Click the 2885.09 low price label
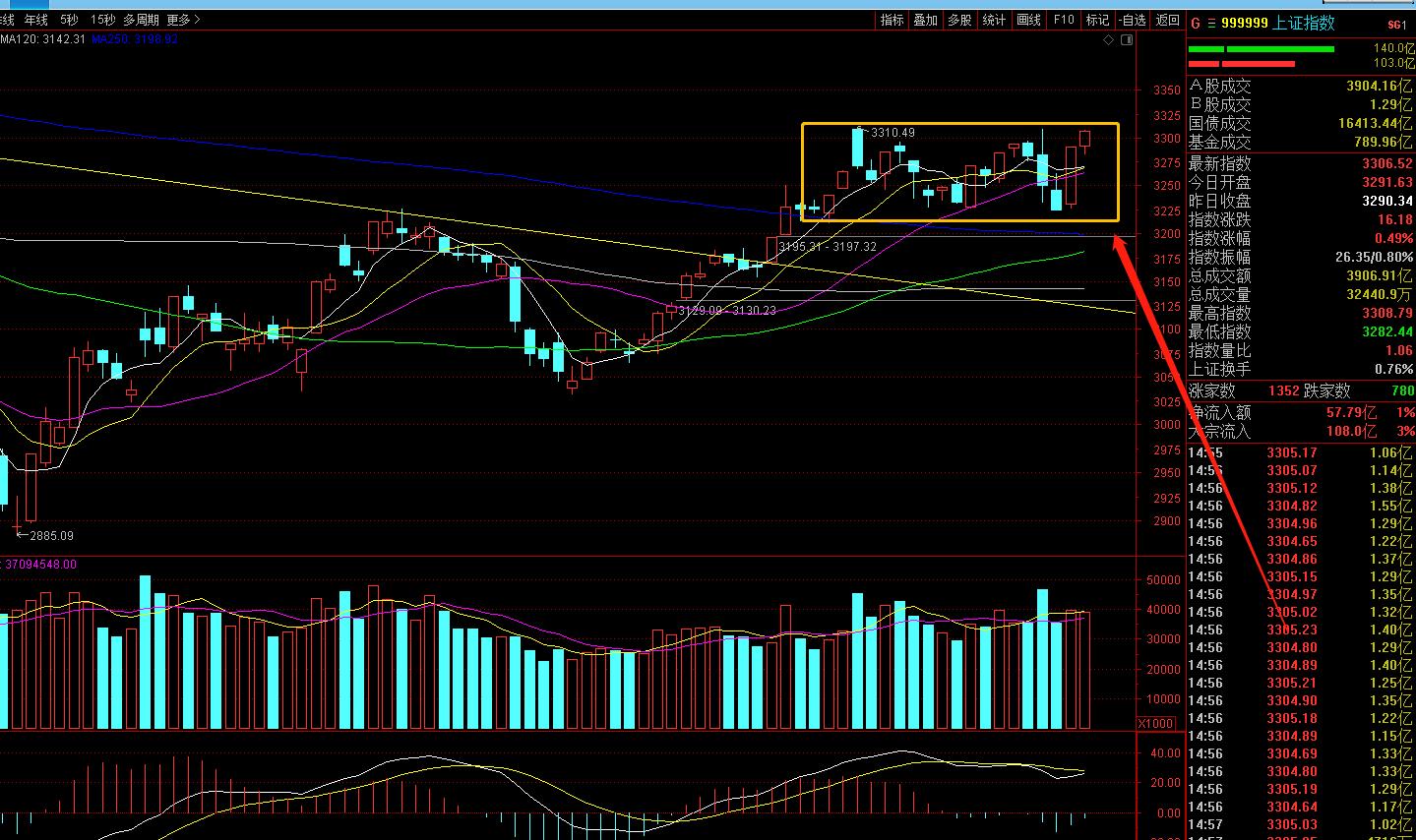Image resolution: width=1416 pixels, height=840 pixels. coord(51,536)
